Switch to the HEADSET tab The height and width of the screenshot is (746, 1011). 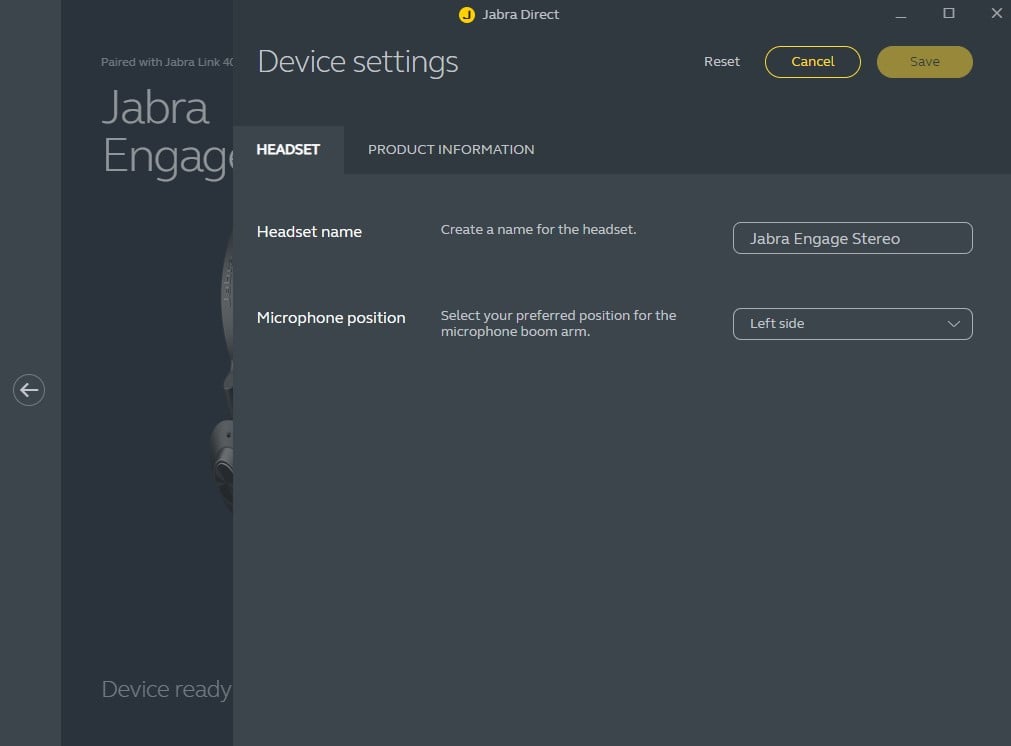(x=288, y=150)
